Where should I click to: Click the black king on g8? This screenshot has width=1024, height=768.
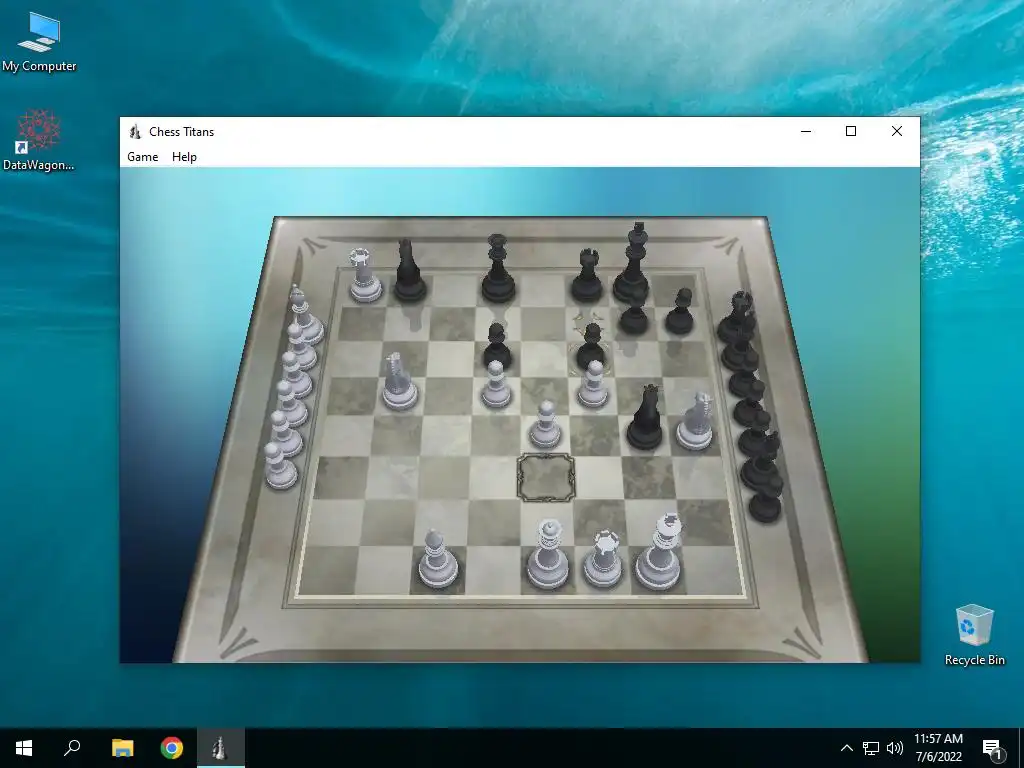pos(633,263)
